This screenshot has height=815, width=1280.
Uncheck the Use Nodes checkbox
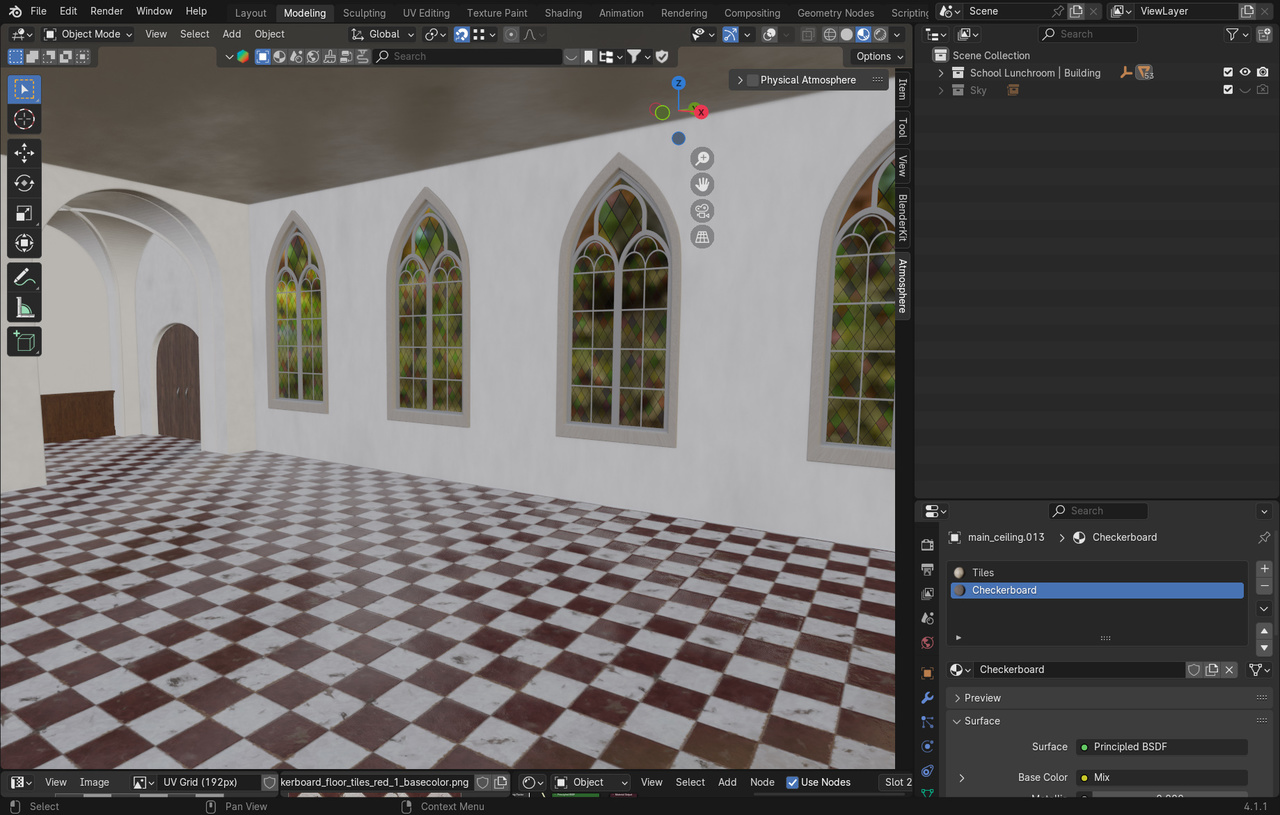tap(793, 782)
